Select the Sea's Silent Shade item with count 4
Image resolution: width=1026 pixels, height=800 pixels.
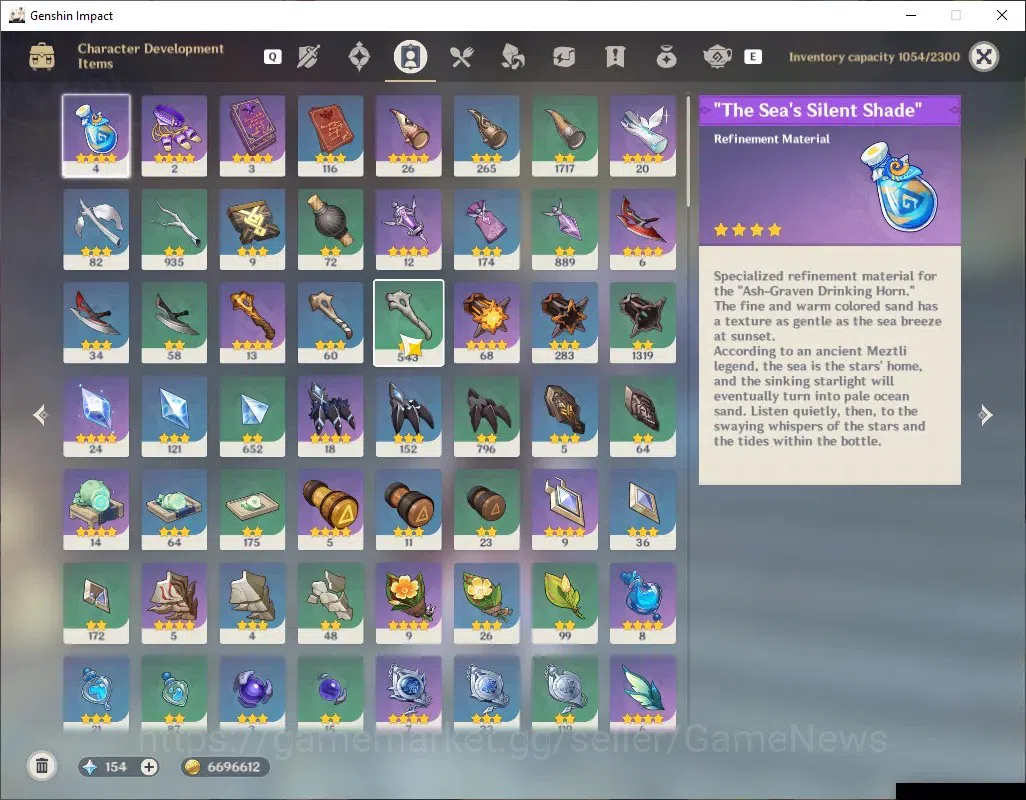(x=96, y=136)
